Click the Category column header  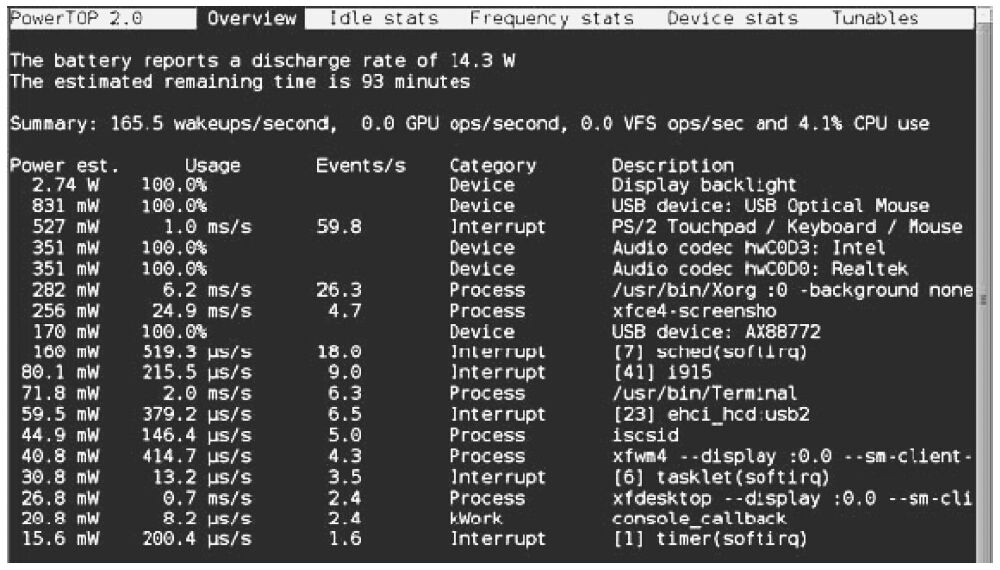click(492, 166)
